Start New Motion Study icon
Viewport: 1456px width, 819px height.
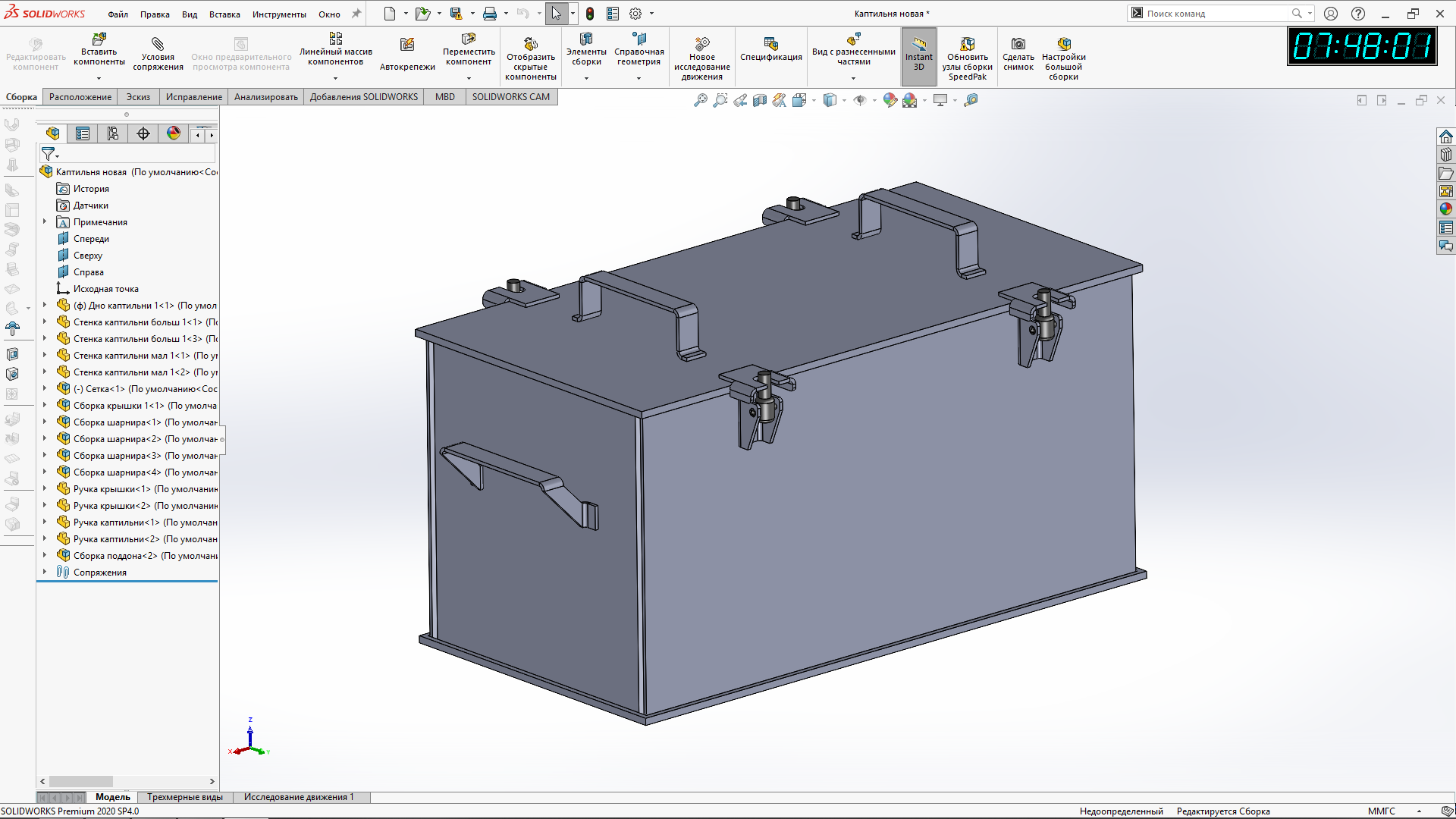(x=702, y=44)
